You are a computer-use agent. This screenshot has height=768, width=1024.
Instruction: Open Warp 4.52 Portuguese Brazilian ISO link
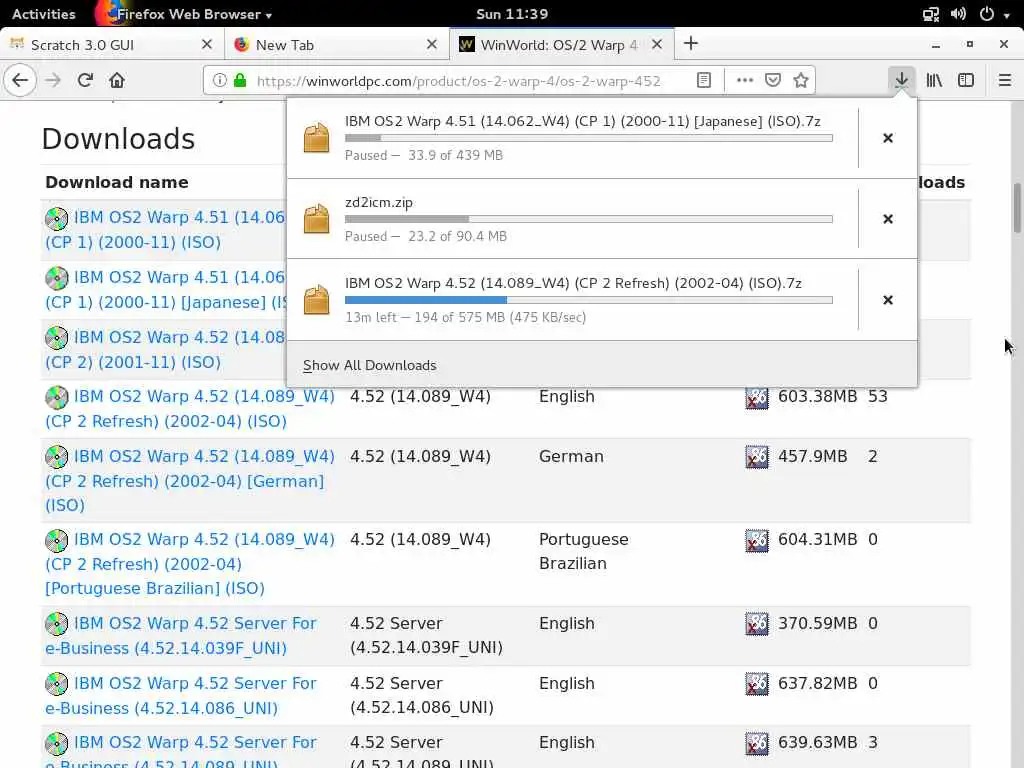click(x=190, y=564)
